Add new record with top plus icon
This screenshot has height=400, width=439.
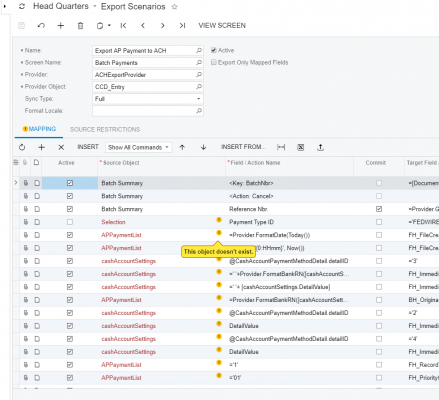pyautogui.click(x=61, y=26)
